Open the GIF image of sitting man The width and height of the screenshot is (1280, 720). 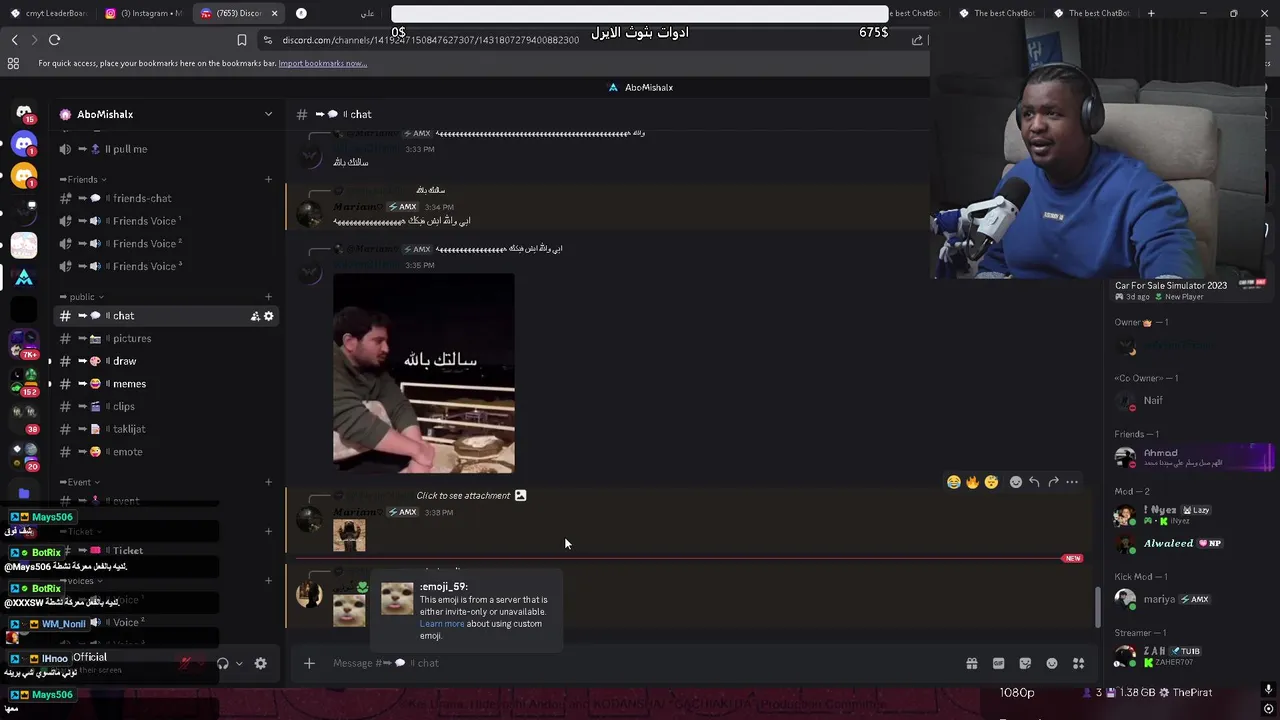(x=424, y=373)
